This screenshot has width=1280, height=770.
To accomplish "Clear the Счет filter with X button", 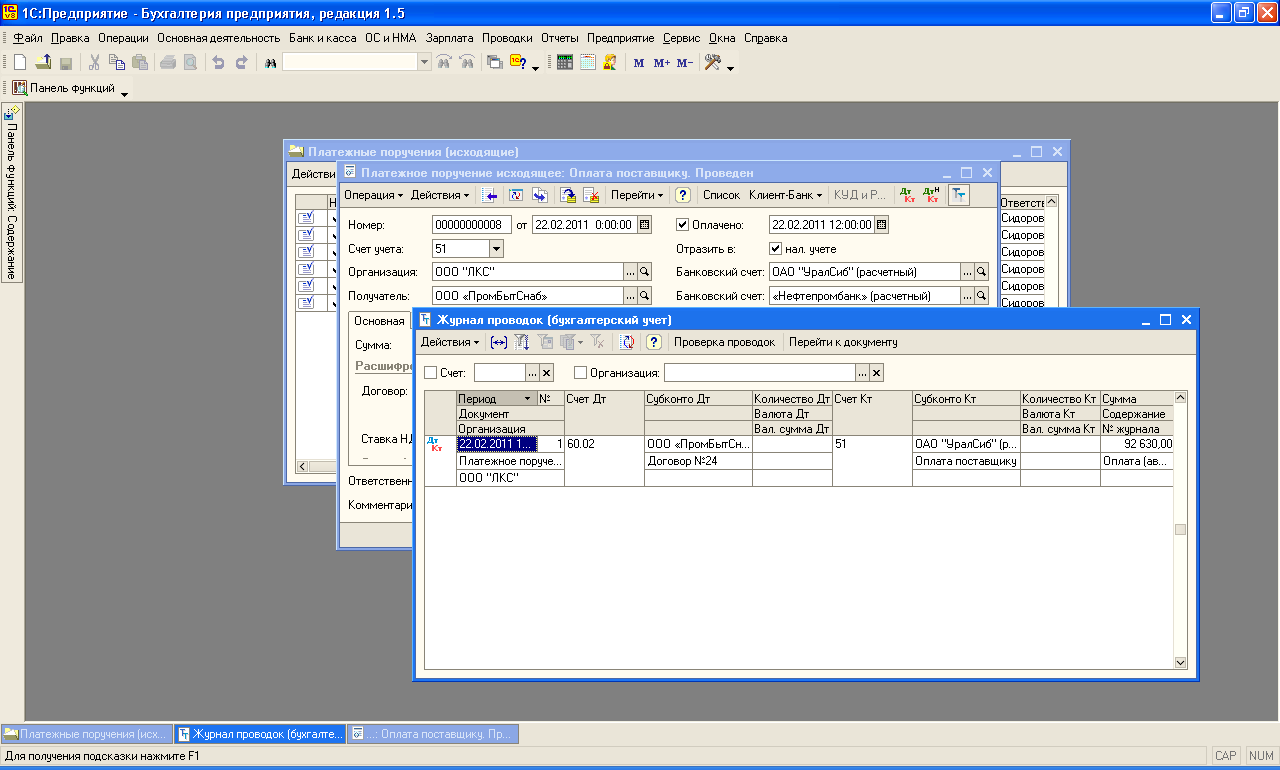I will (x=546, y=373).
